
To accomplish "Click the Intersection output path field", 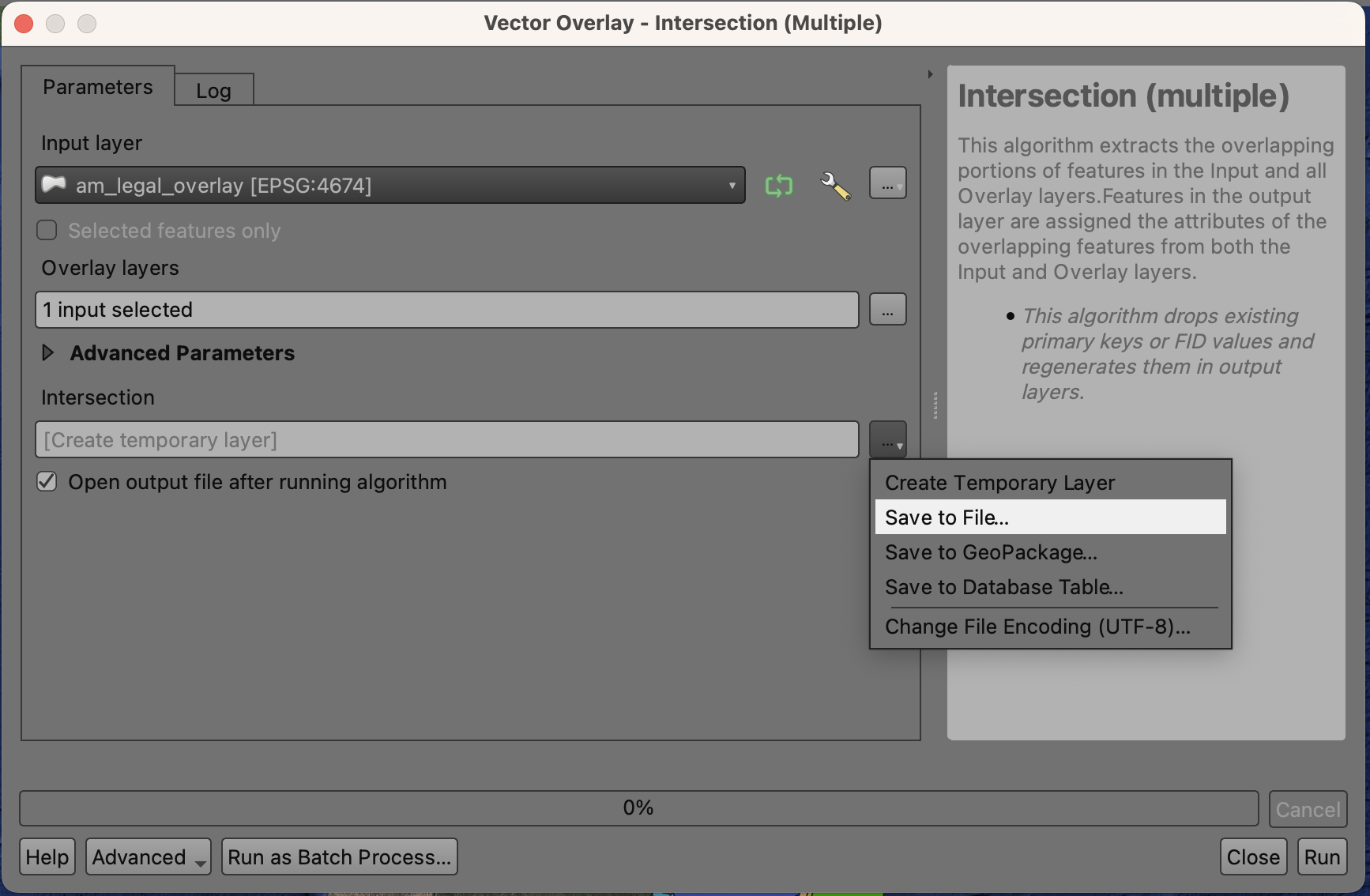I will tap(446, 440).
